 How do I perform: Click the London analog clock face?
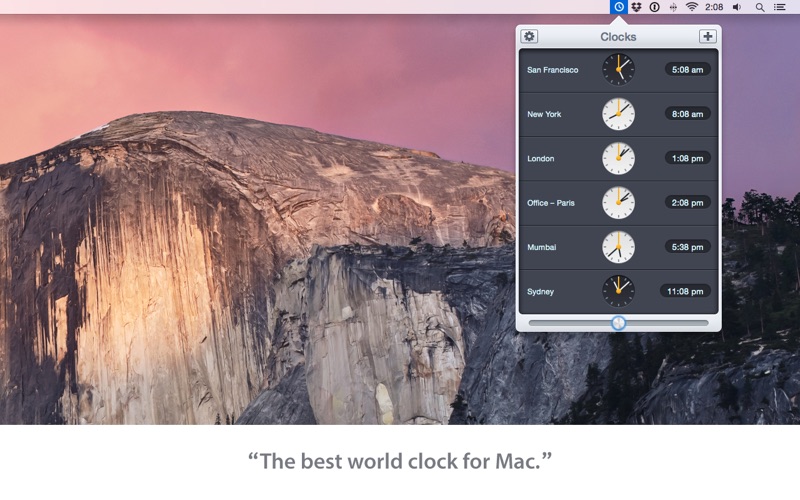tap(618, 158)
